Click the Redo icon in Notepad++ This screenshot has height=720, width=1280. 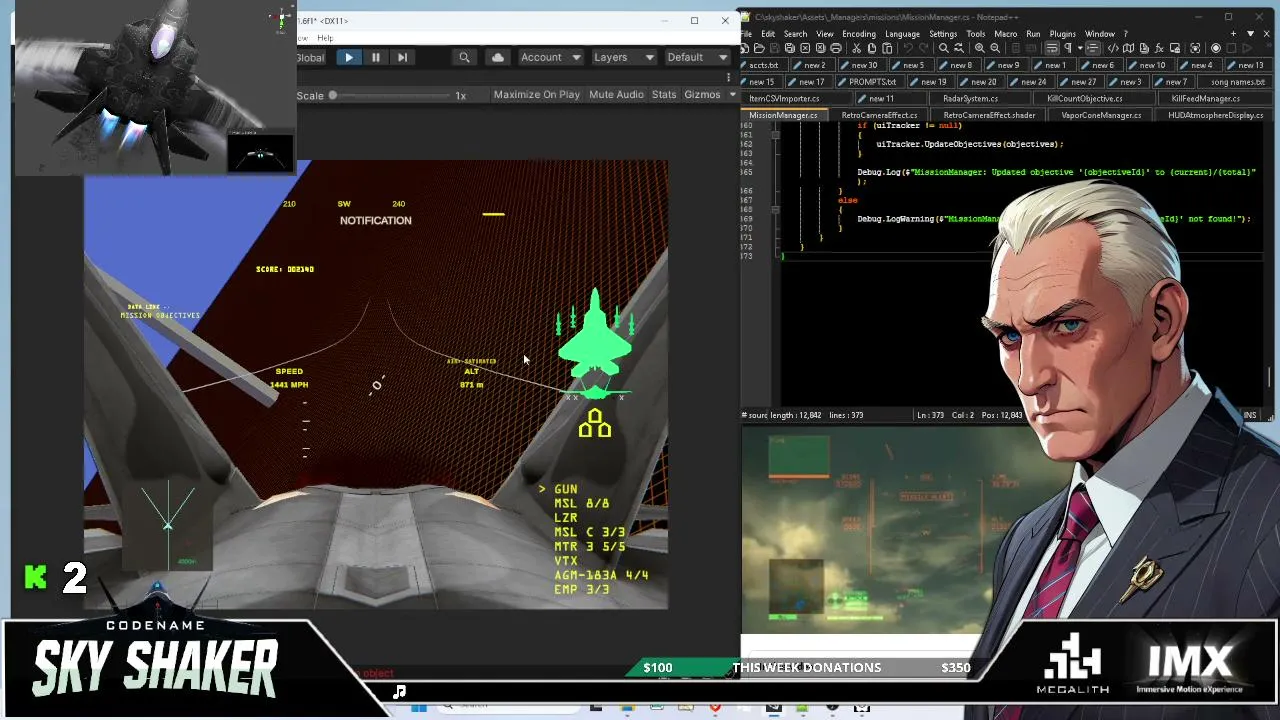click(924, 48)
